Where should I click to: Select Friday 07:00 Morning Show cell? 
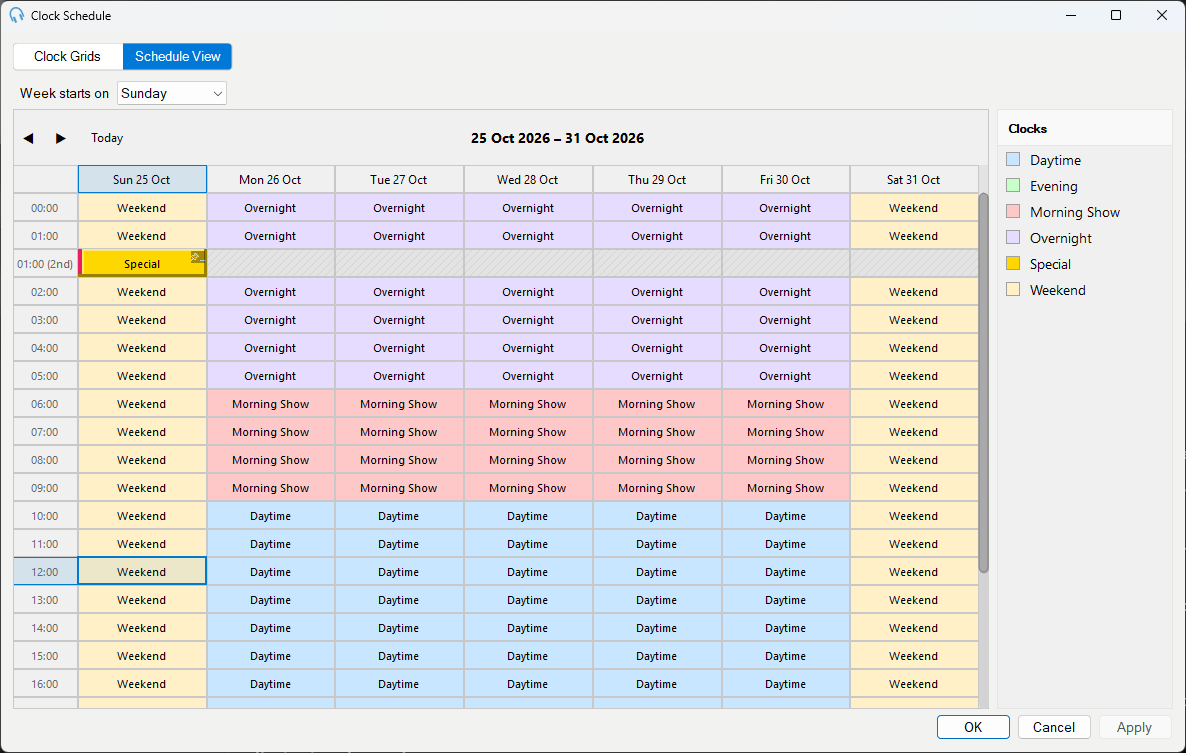coord(785,432)
